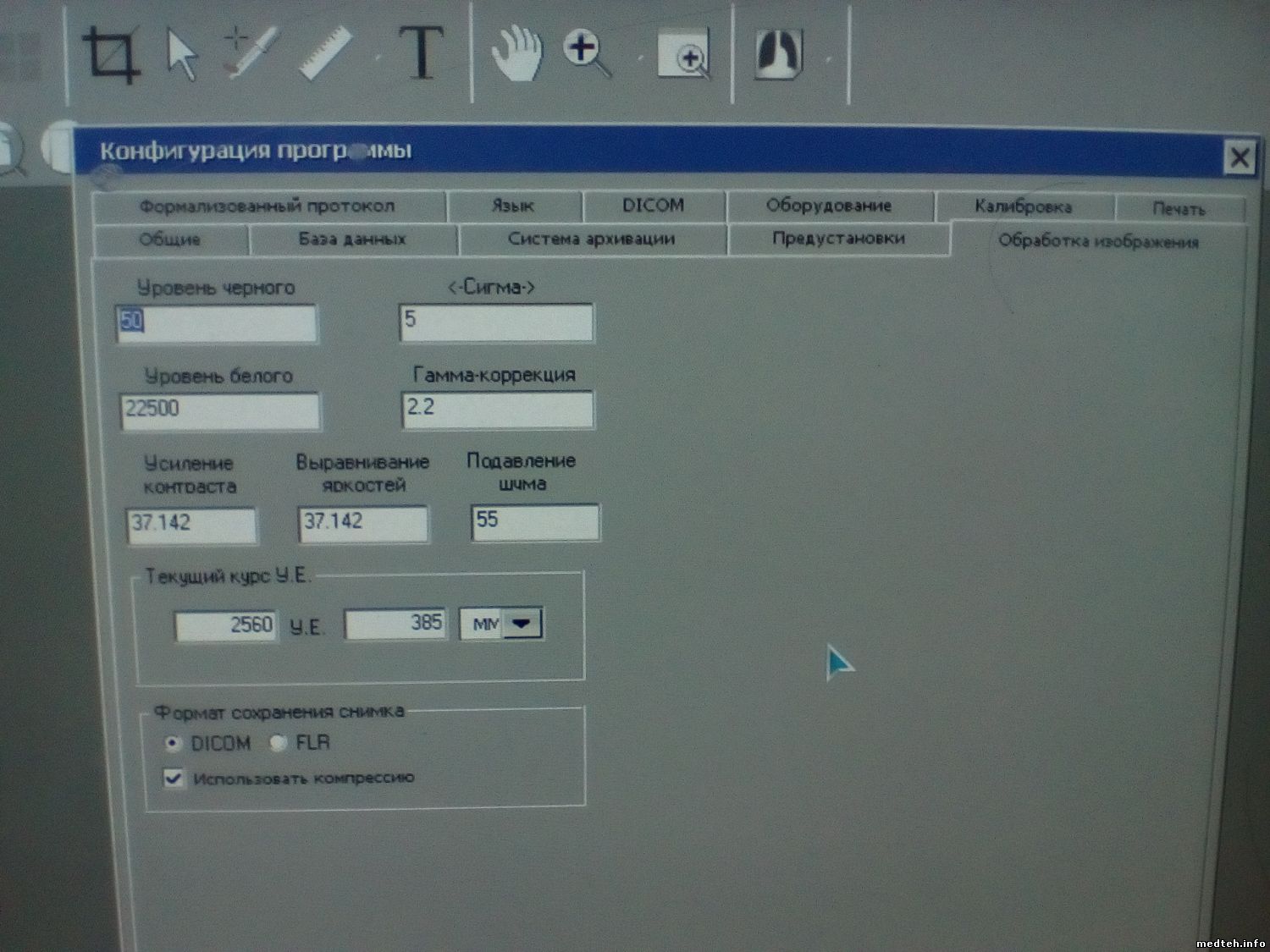
Task: Activate the Text annotation tool
Action: click(421, 53)
